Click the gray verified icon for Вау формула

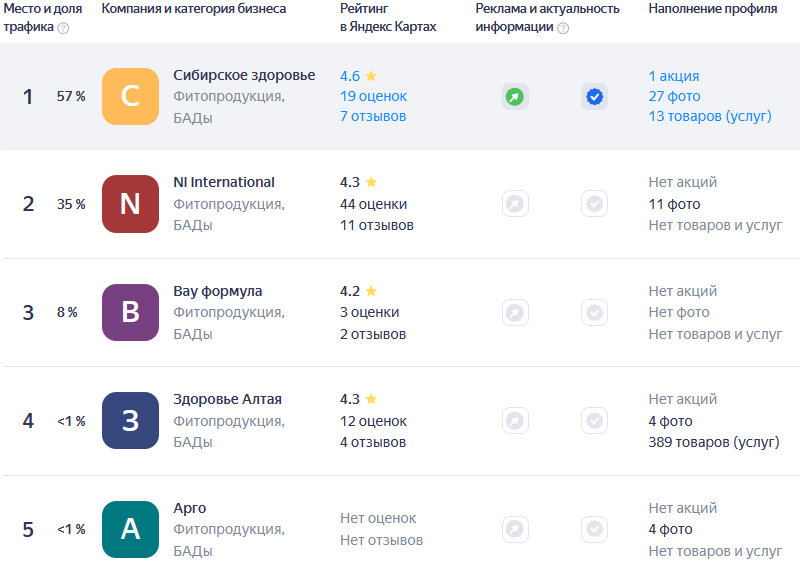click(594, 312)
